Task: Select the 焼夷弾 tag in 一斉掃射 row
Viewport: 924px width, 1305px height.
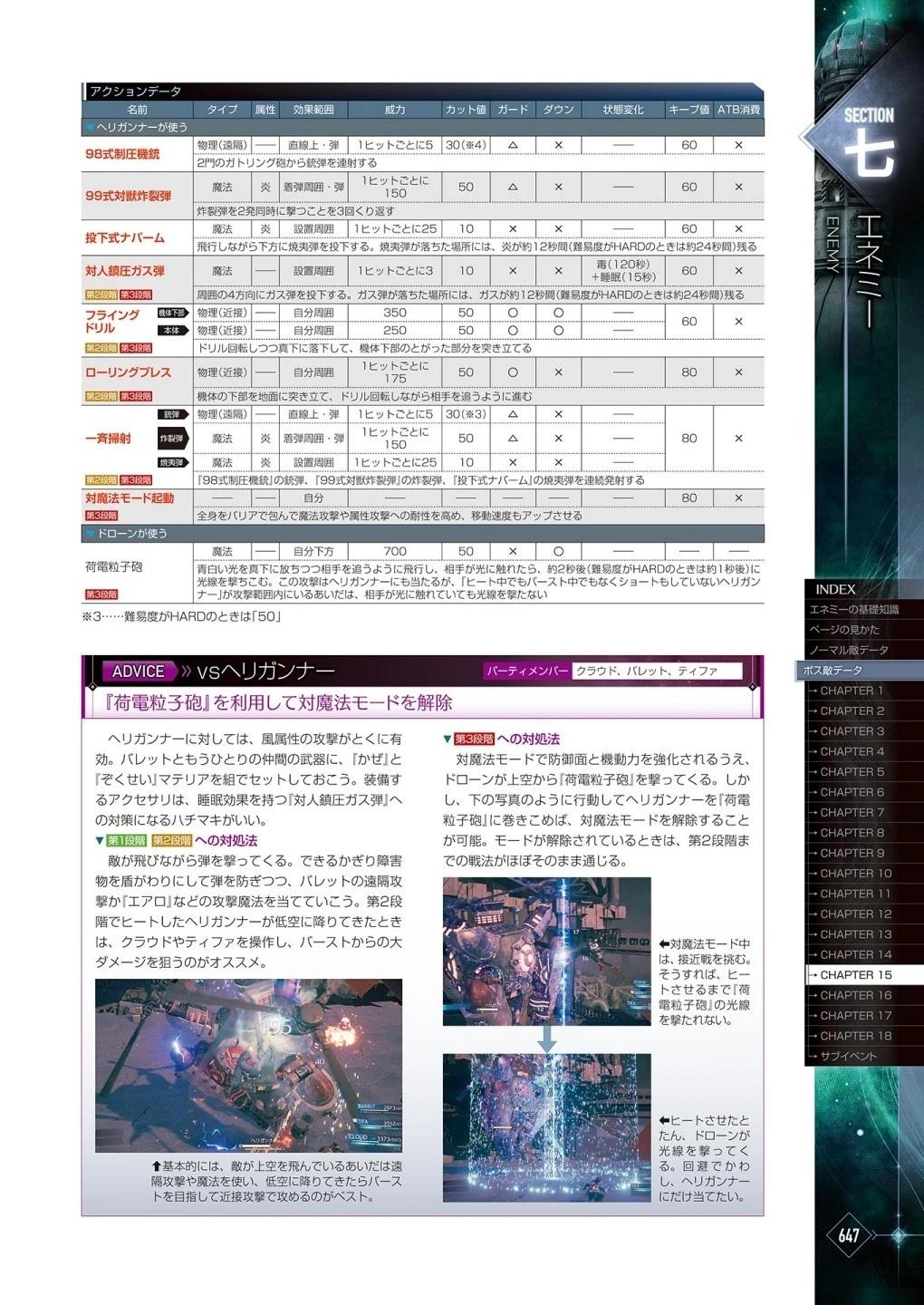Action: (172, 463)
